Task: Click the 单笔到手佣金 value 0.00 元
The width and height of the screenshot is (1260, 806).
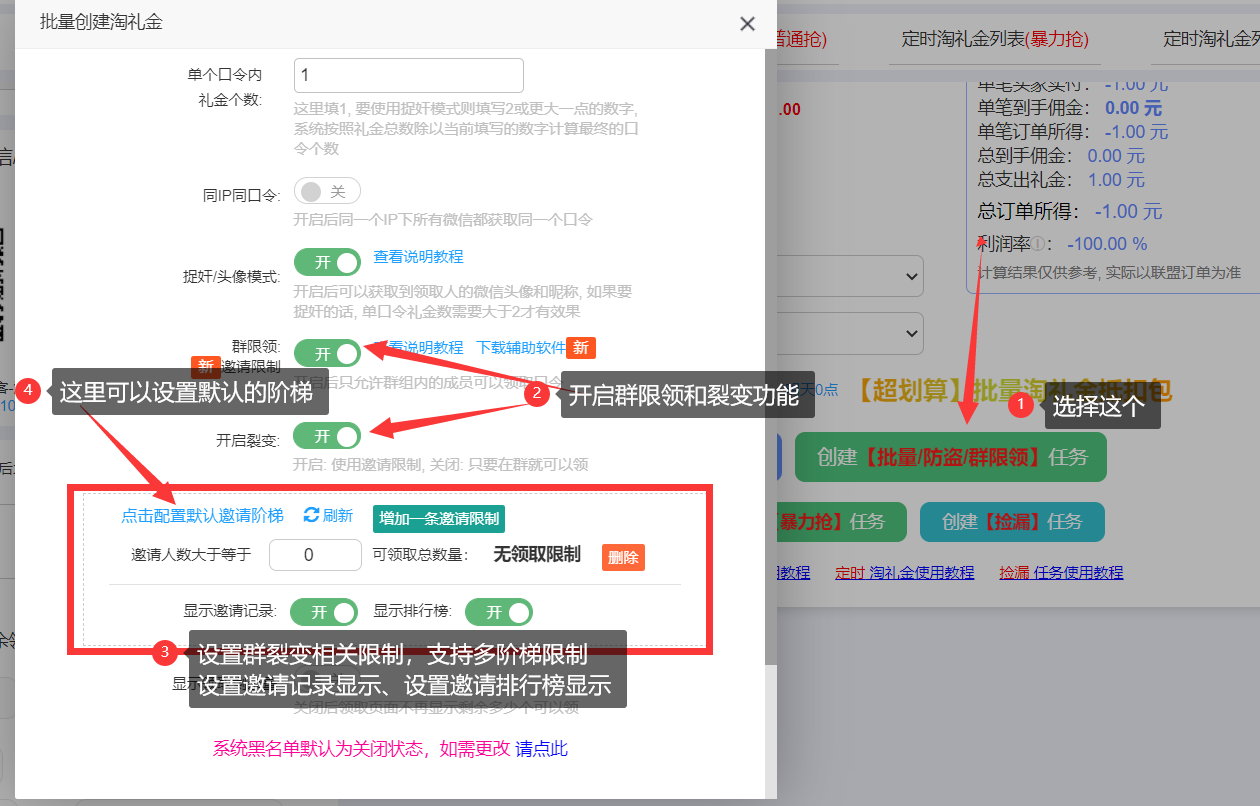Action: point(1133,107)
